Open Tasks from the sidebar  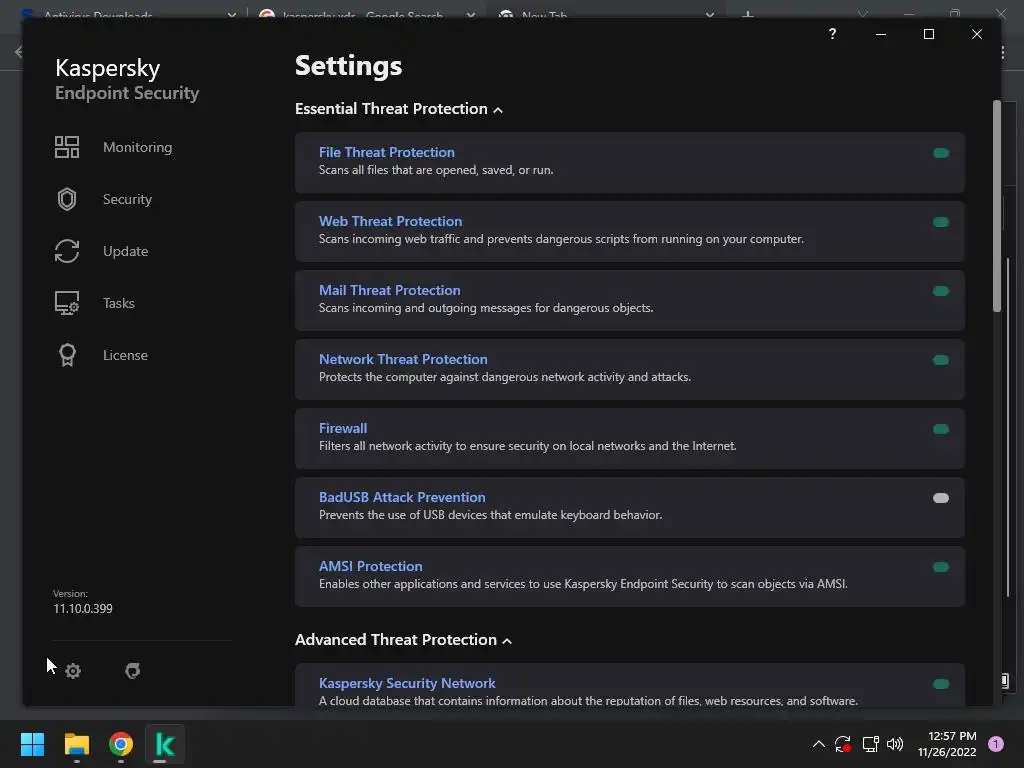click(x=118, y=303)
